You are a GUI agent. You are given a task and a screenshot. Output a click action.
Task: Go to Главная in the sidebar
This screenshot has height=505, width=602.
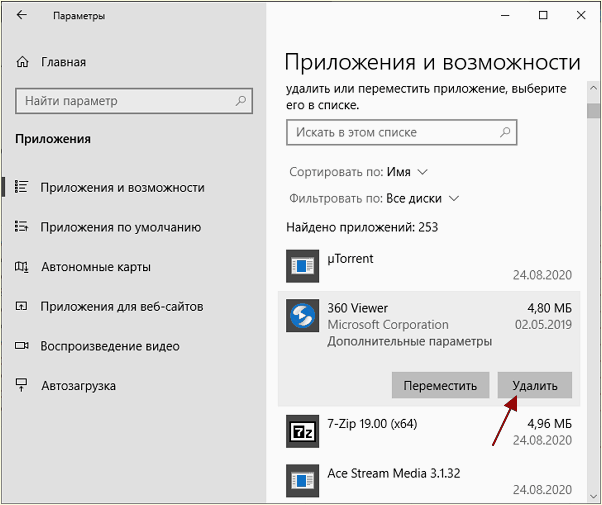63,62
